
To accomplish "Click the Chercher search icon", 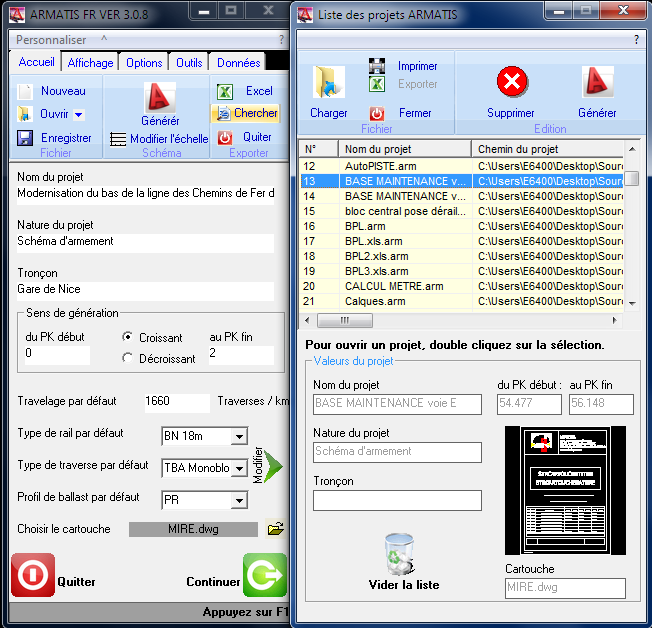I will 224,114.
